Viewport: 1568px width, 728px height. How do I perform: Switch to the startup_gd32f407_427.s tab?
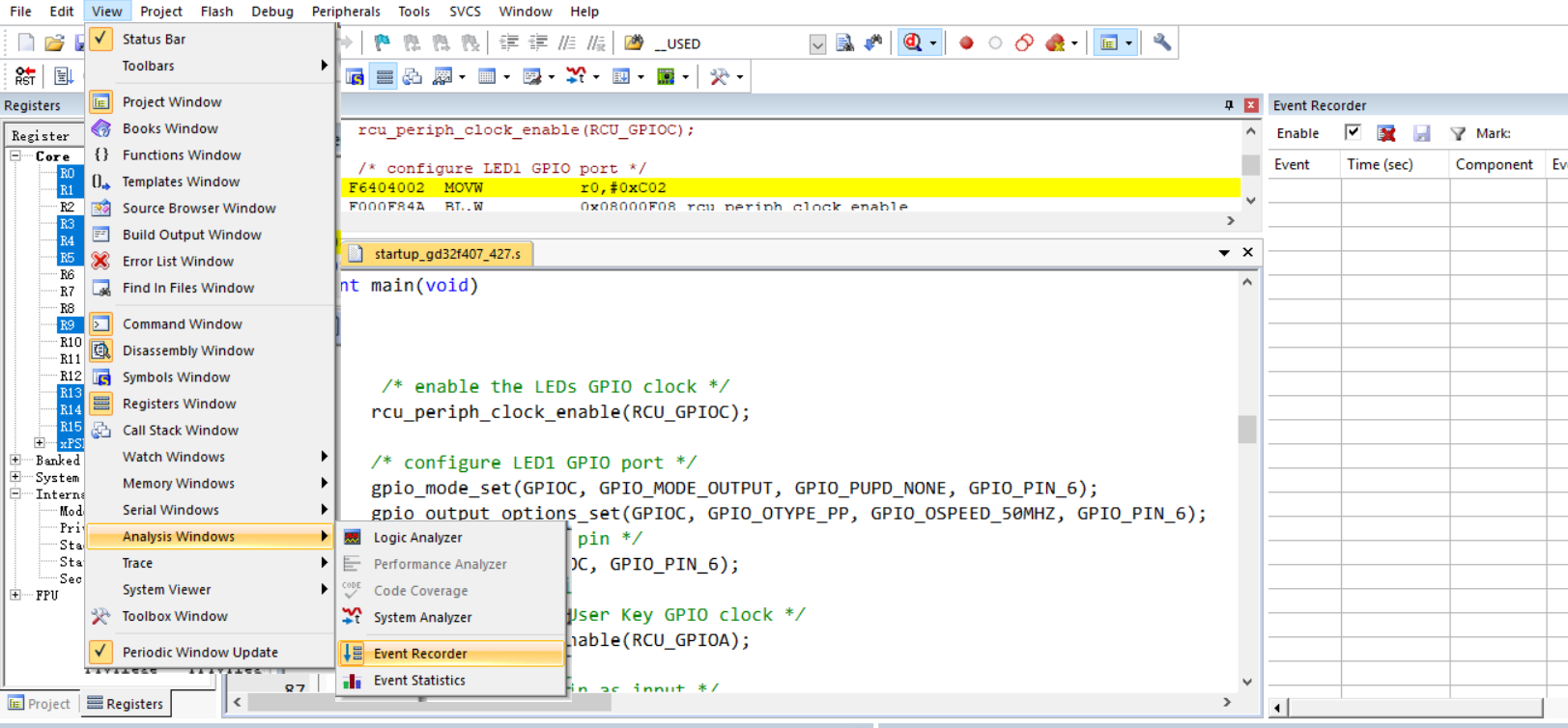pyautogui.click(x=438, y=254)
